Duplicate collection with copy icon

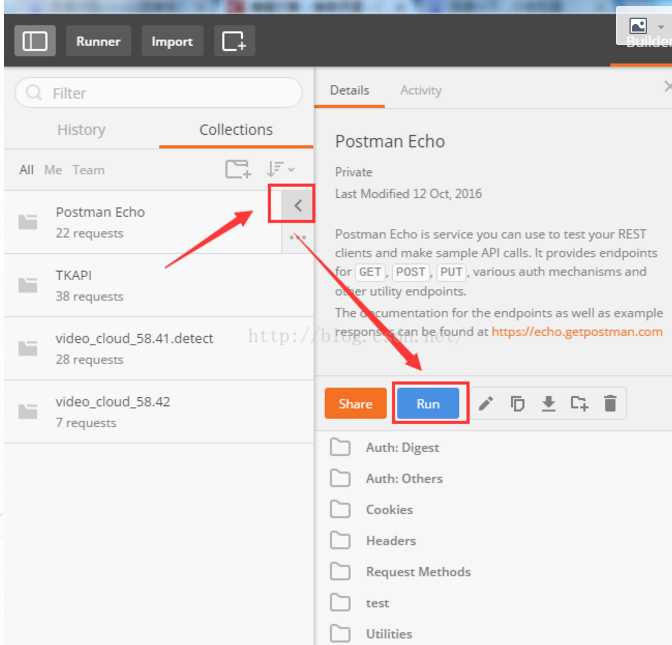pos(517,403)
